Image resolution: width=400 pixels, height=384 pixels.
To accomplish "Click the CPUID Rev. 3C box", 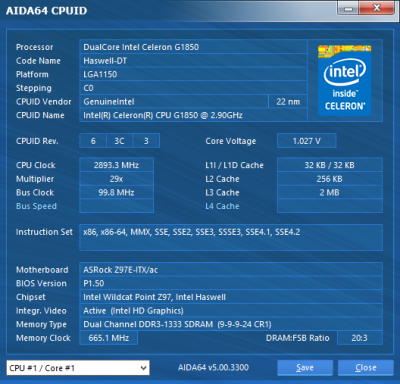I will (x=119, y=141).
